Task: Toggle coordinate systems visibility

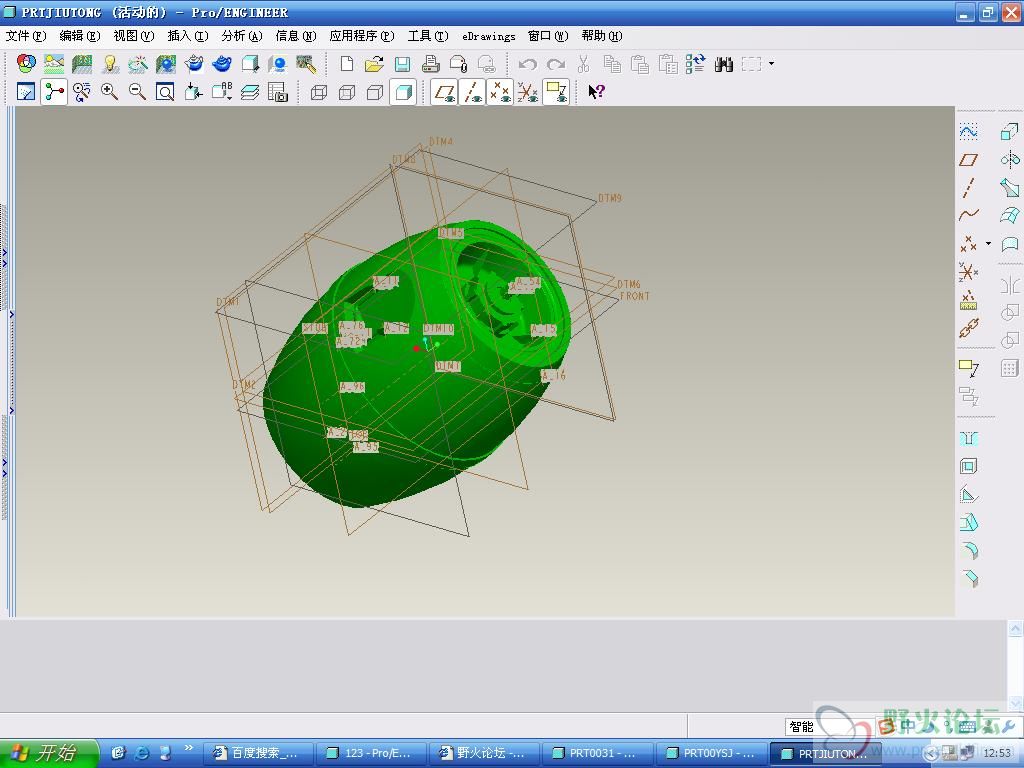Action: (528, 92)
